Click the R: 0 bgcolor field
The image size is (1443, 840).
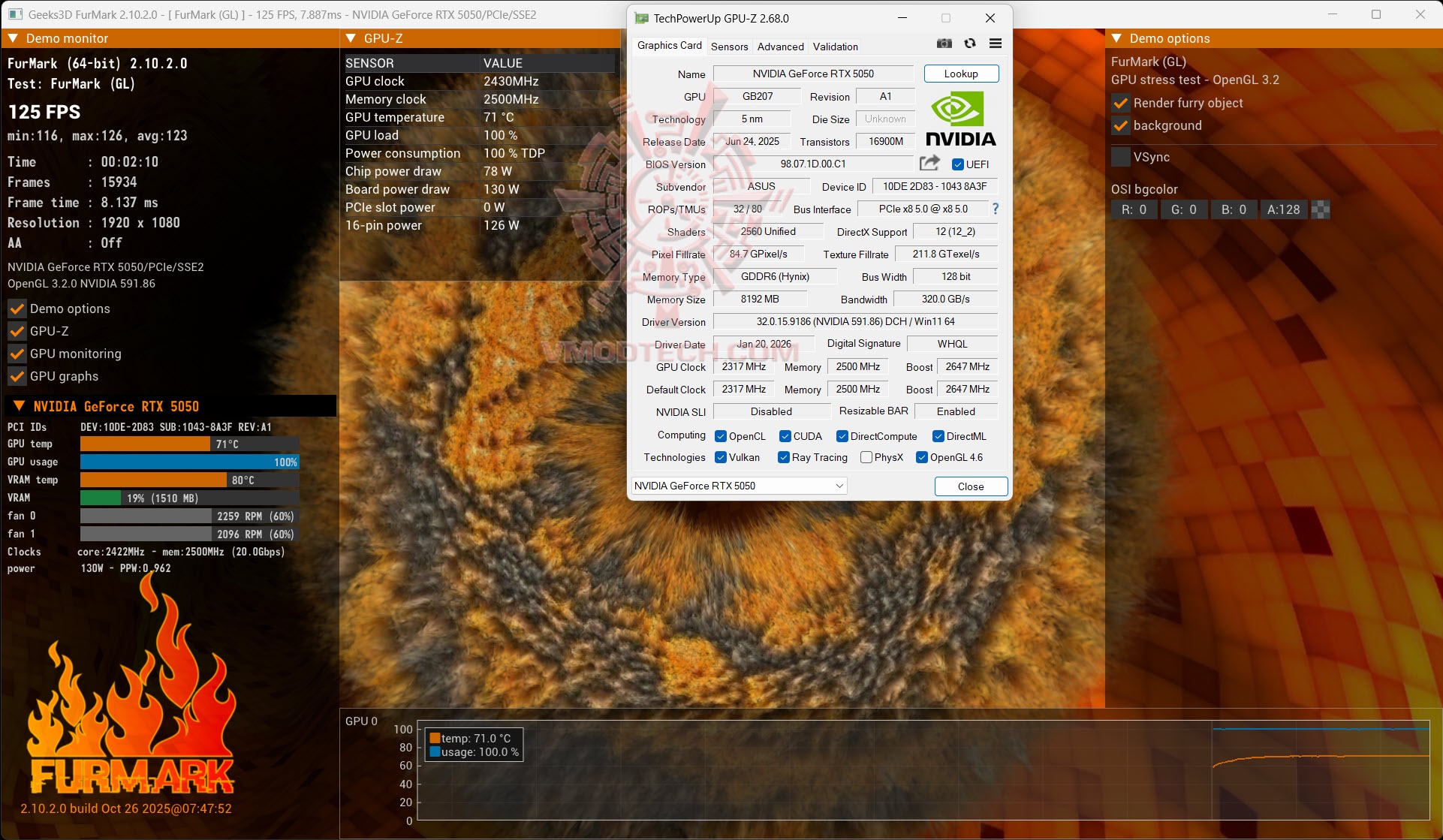point(1134,209)
